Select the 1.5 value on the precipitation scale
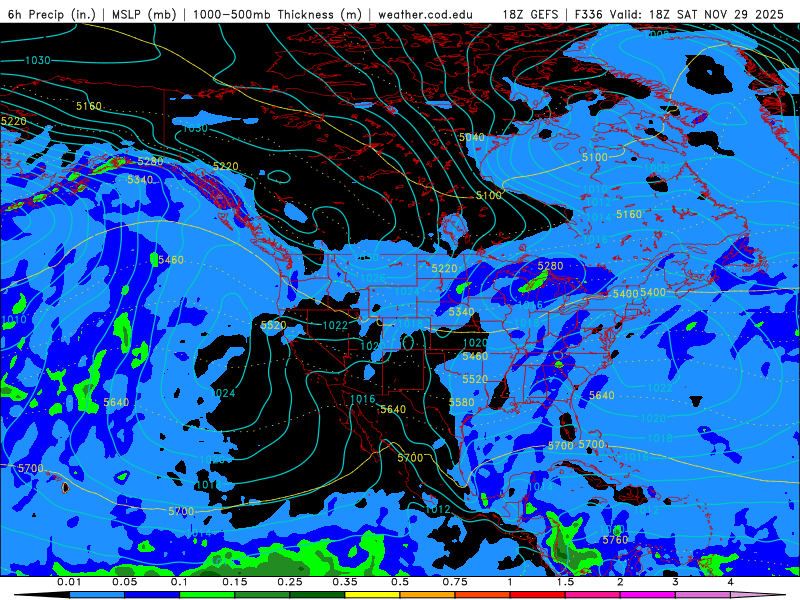 click(565, 582)
